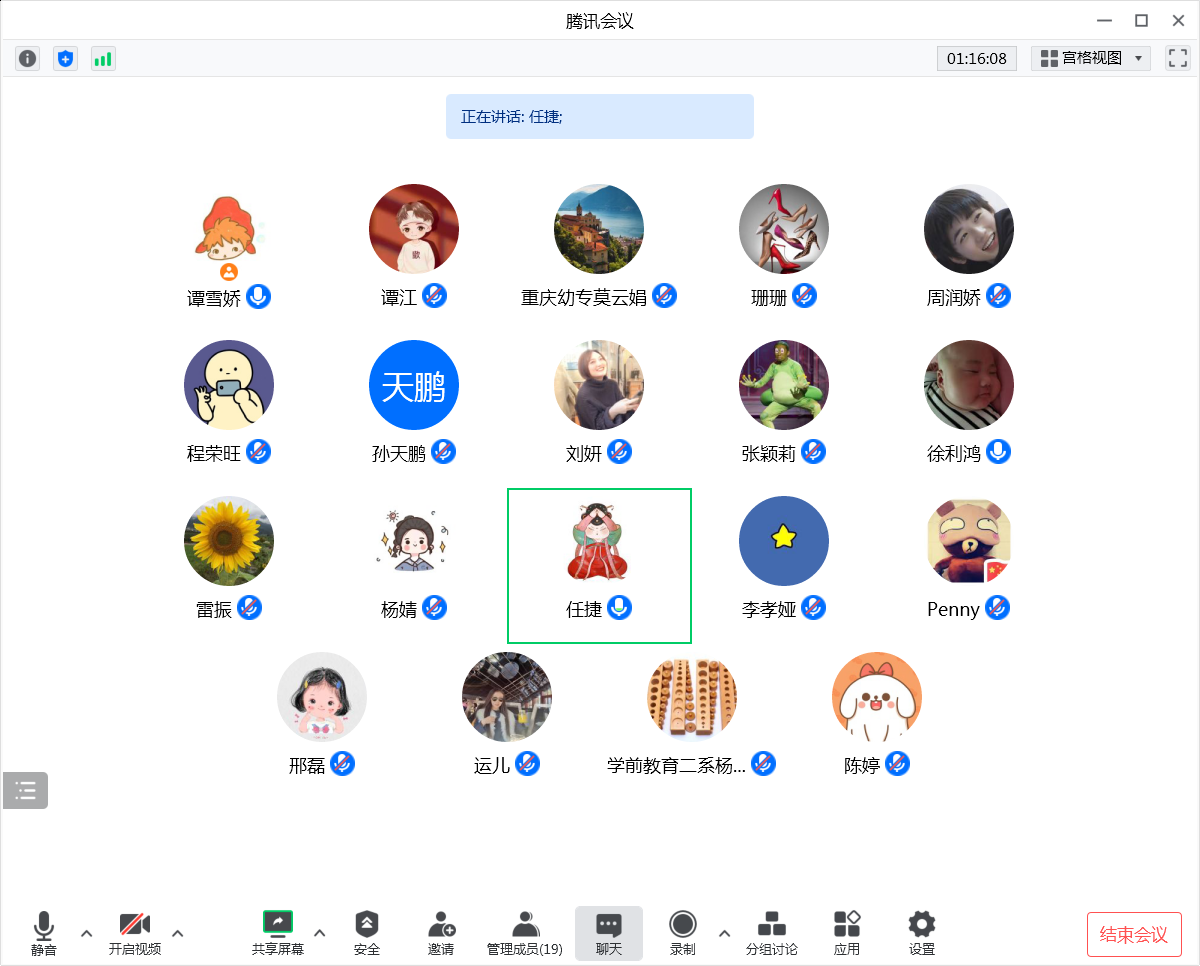1200x966 pixels.
Task: Select 李孝娅's star avatar
Action: [x=784, y=541]
